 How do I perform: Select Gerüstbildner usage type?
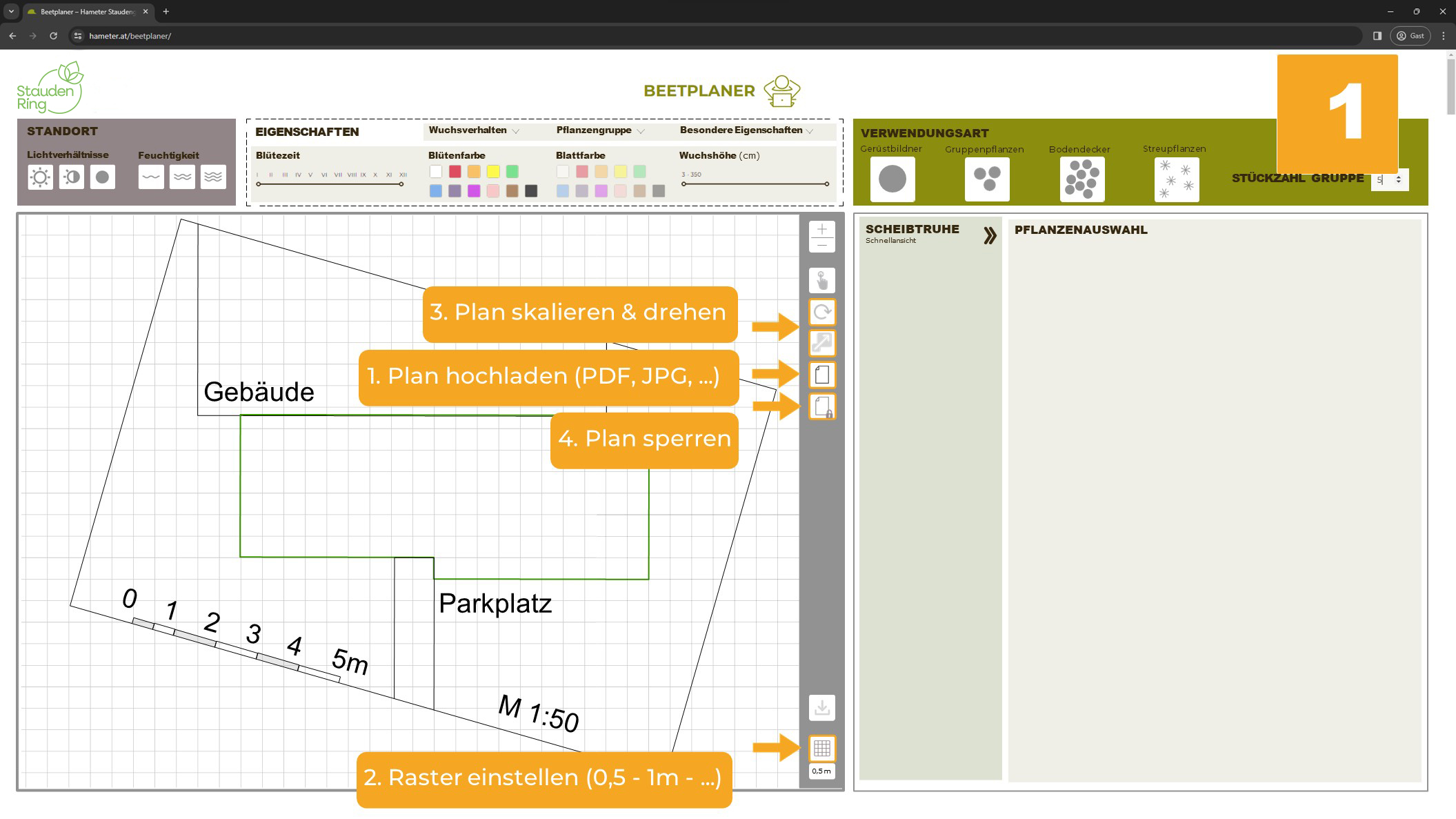892,179
